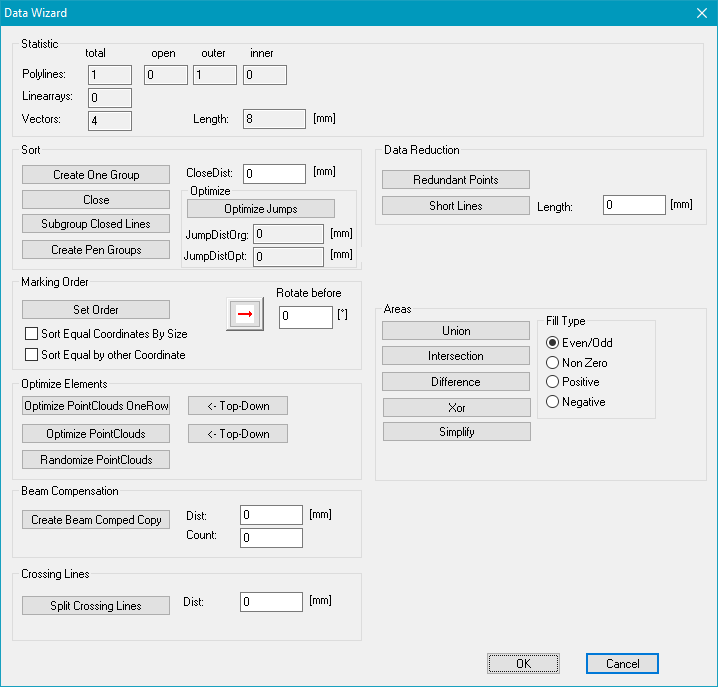Click the red arrow direction icon button
718x687 pixels.
(244, 314)
